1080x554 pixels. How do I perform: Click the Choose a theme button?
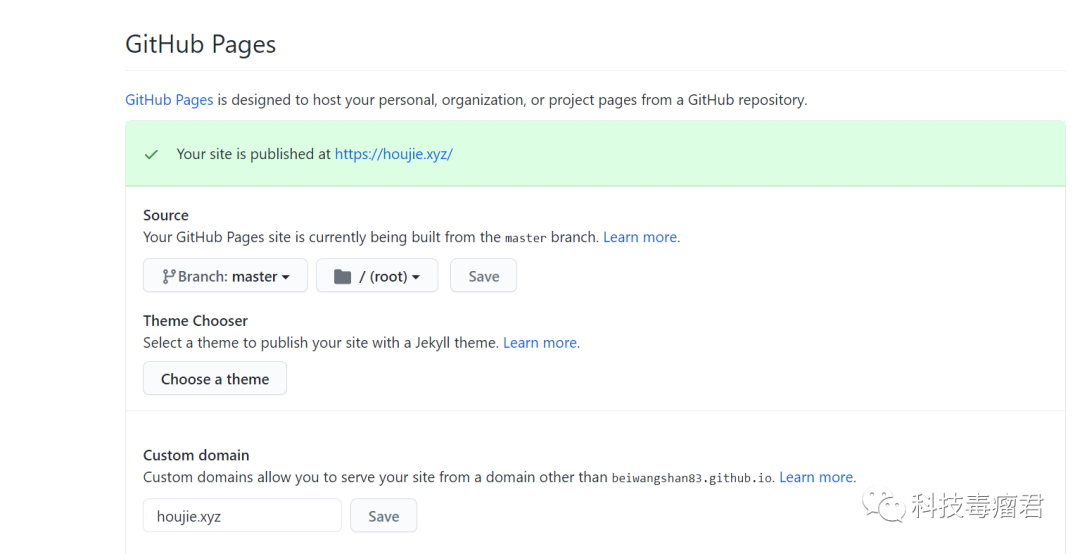point(215,378)
